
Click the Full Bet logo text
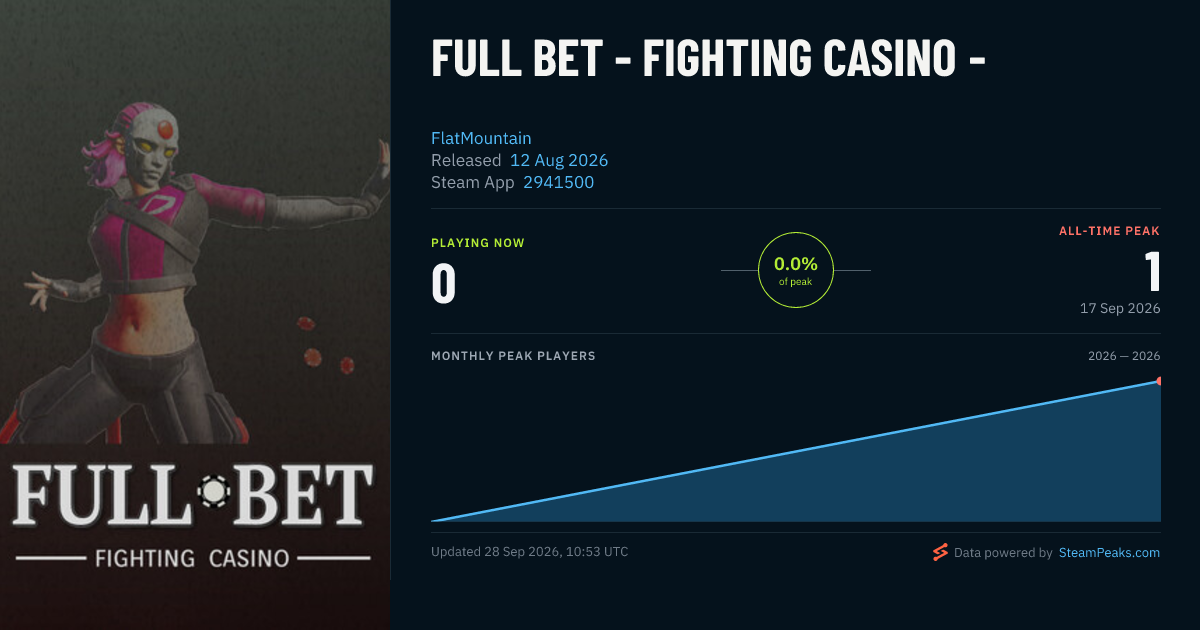(x=192, y=494)
